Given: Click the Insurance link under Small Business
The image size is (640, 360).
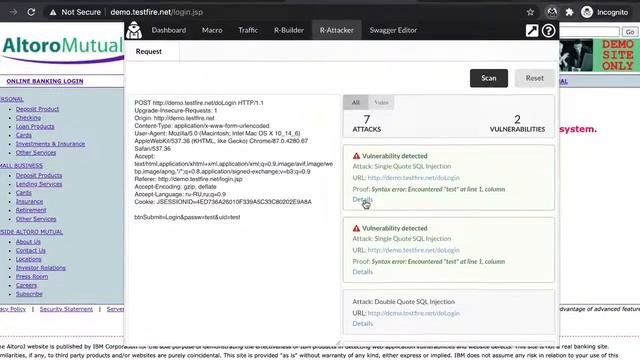Looking at the screenshot, I should point(29,201).
